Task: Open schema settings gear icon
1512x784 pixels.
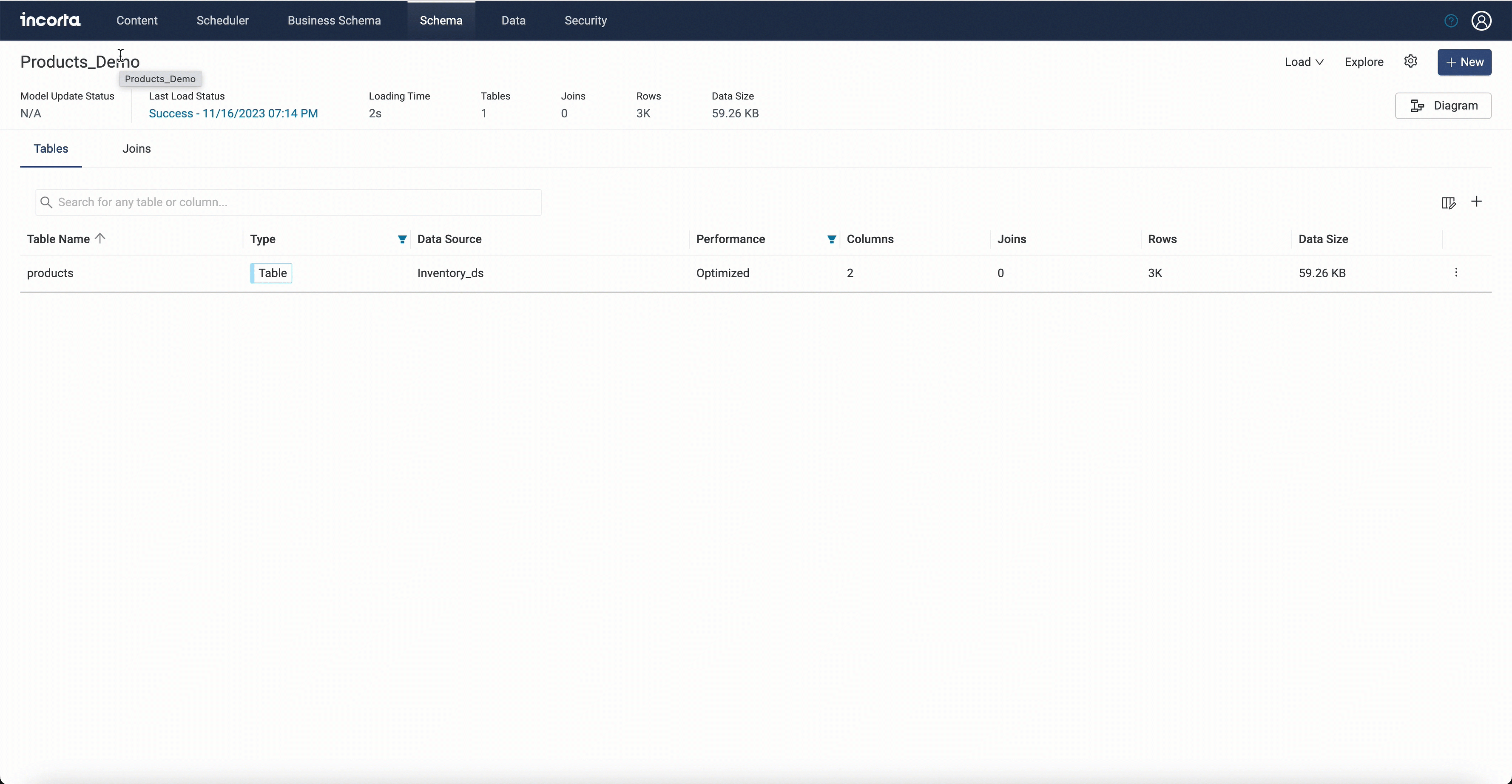Action: 1410,61
